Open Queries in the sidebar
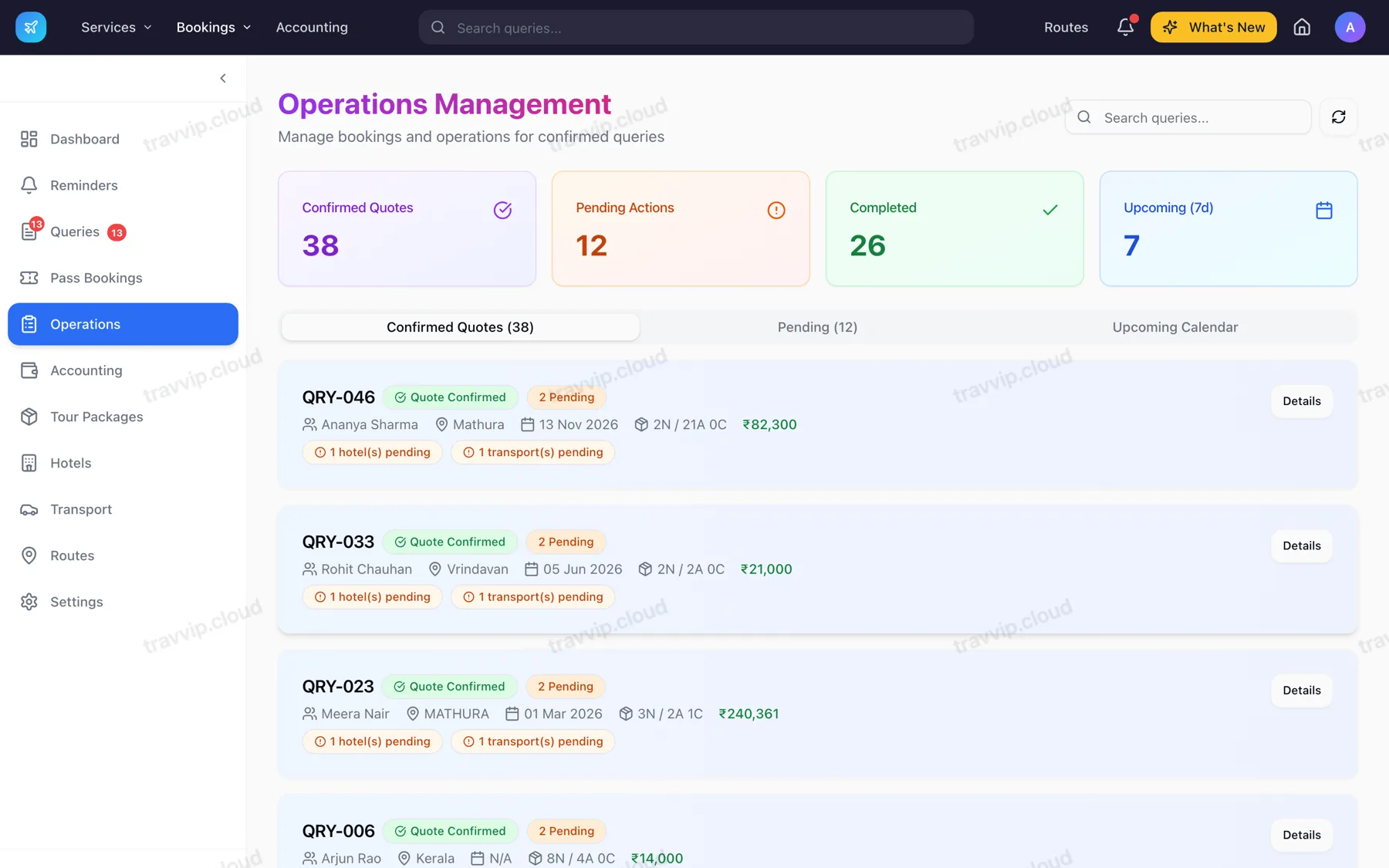Viewport: 1389px width, 868px height. (x=123, y=231)
